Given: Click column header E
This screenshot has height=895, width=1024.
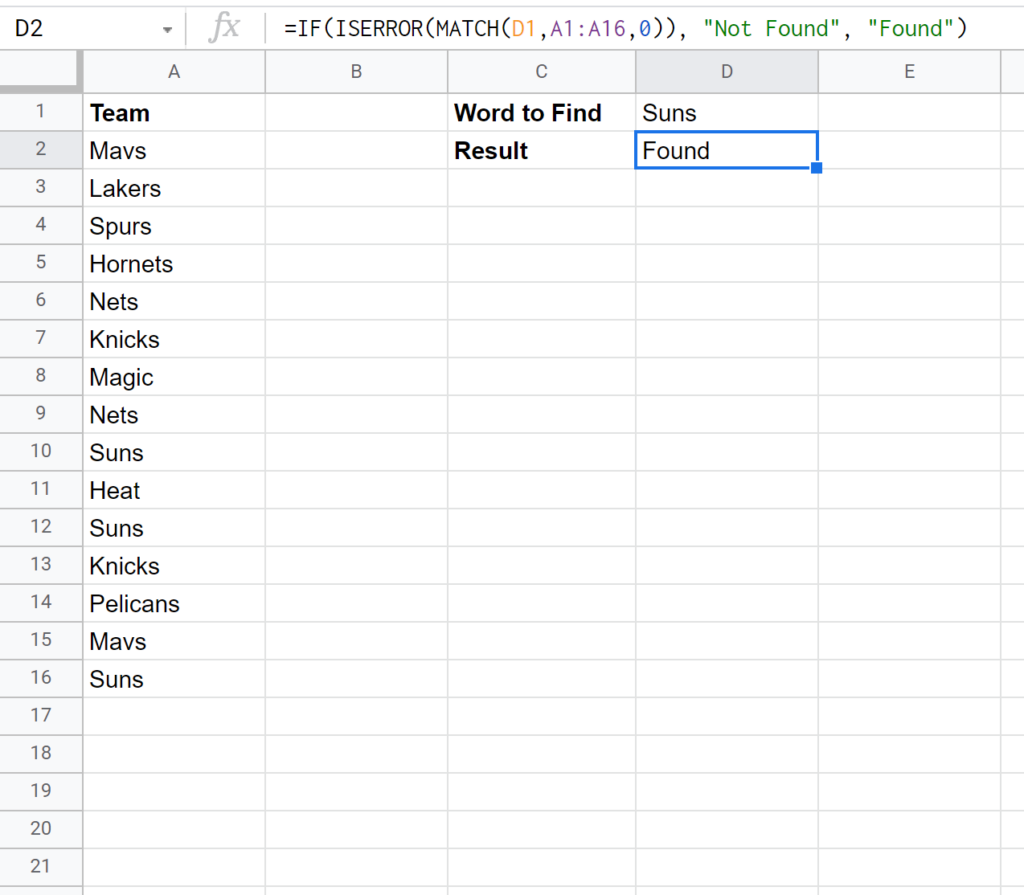Looking at the screenshot, I should (x=908, y=71).
